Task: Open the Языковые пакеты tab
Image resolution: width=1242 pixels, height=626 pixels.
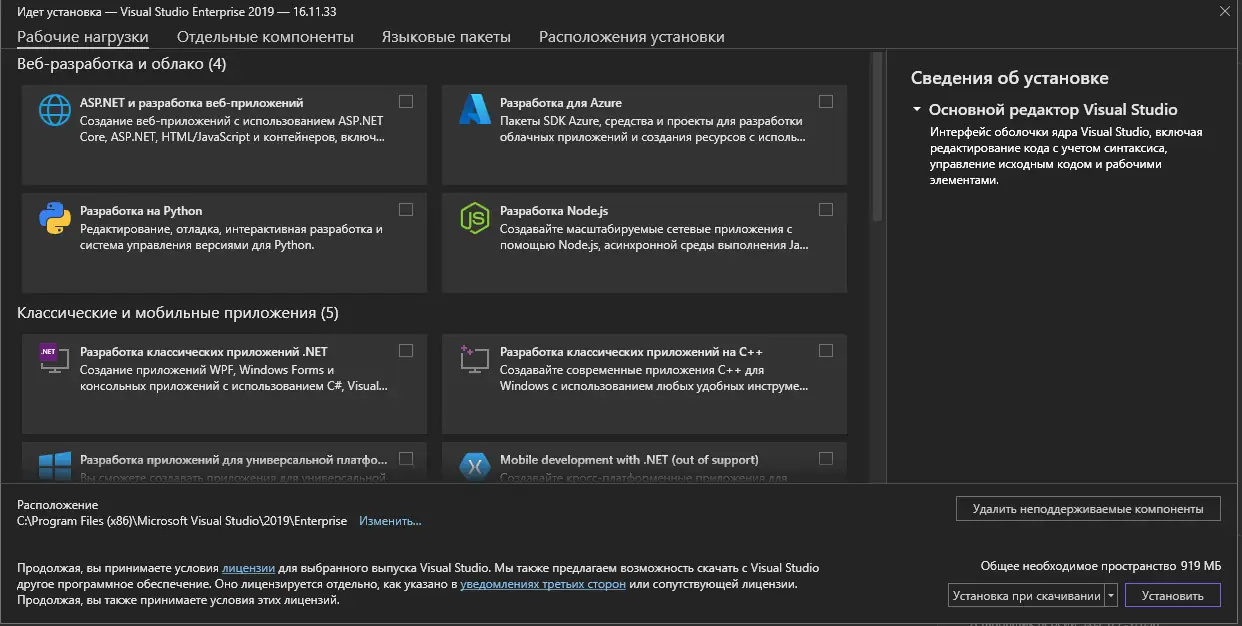Action: point(444,35)
